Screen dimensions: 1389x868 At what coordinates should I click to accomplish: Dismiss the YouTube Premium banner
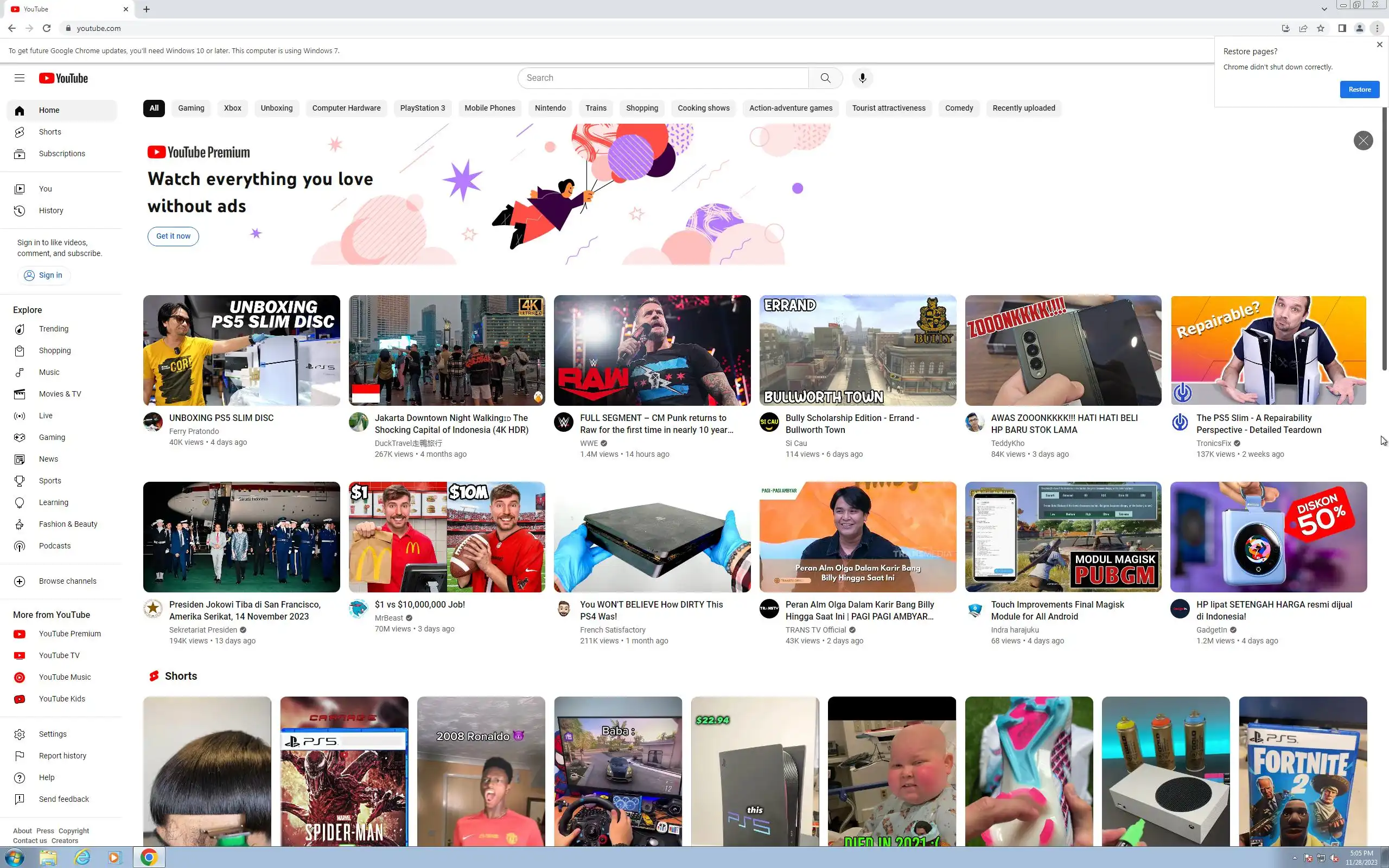pos(1362,141)
